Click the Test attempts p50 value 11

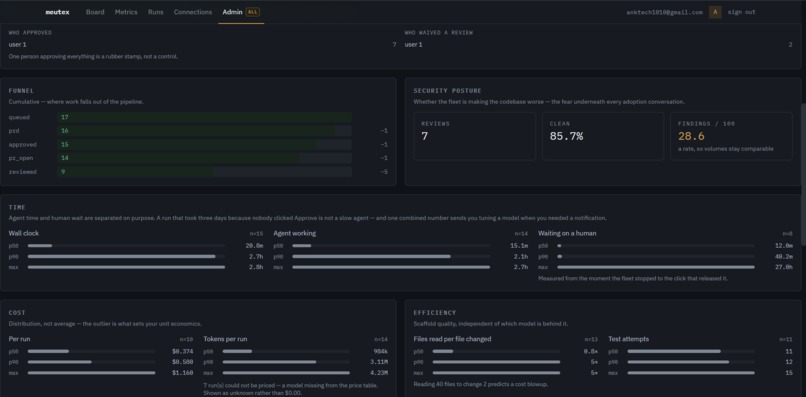click(x=789, y=352)
